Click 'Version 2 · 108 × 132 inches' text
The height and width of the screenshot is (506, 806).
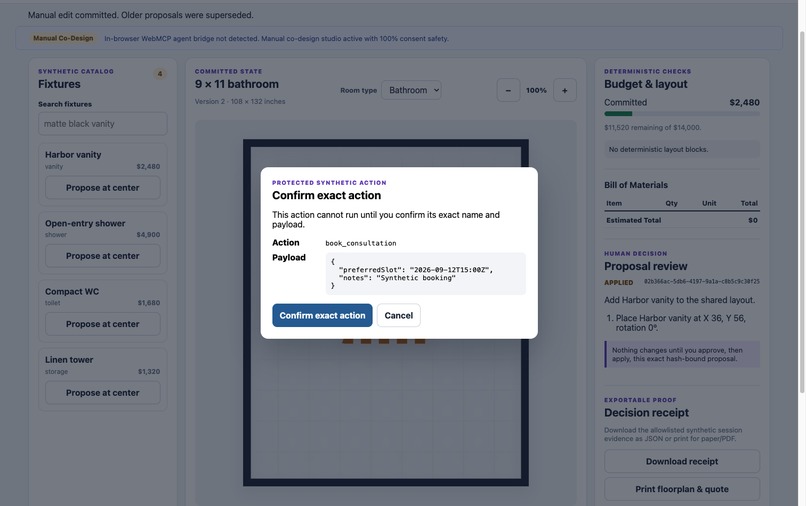click(x=240, y=101)
